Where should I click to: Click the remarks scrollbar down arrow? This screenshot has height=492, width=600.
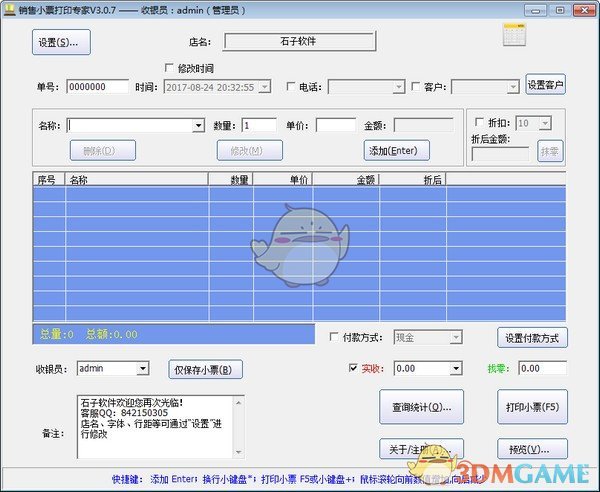(x=238, y=452)
